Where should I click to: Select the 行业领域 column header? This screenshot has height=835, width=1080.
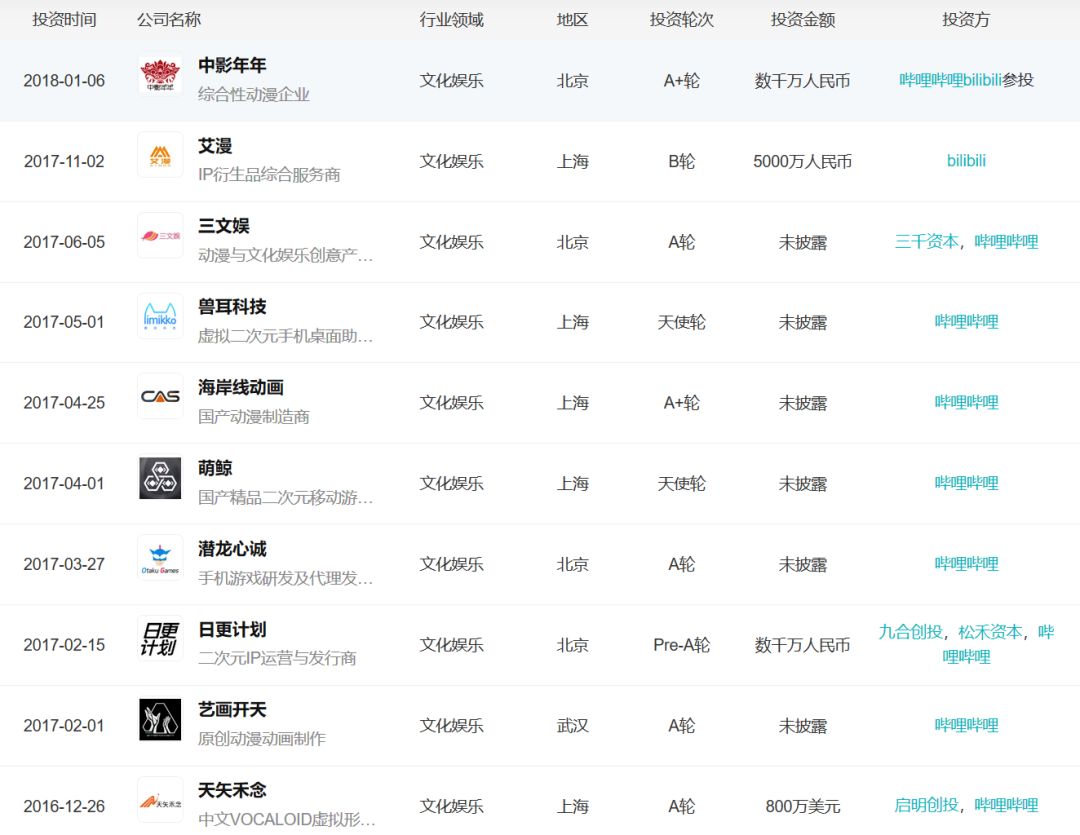(452, 19)
